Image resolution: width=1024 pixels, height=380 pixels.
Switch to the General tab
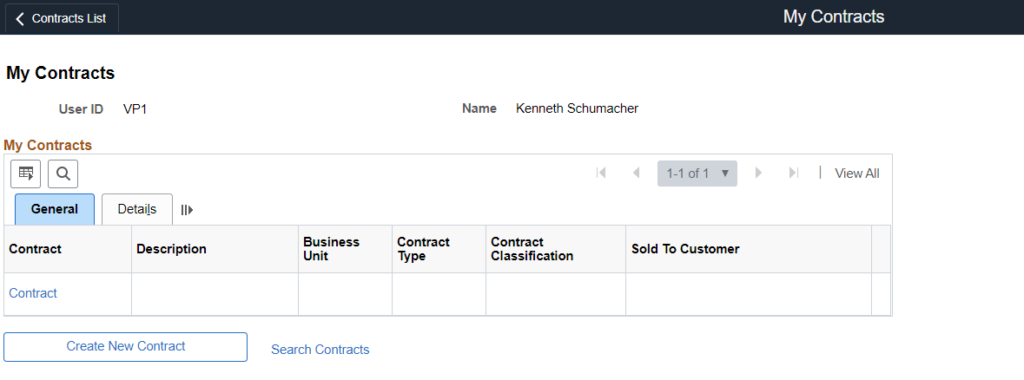tap(55, 210)
